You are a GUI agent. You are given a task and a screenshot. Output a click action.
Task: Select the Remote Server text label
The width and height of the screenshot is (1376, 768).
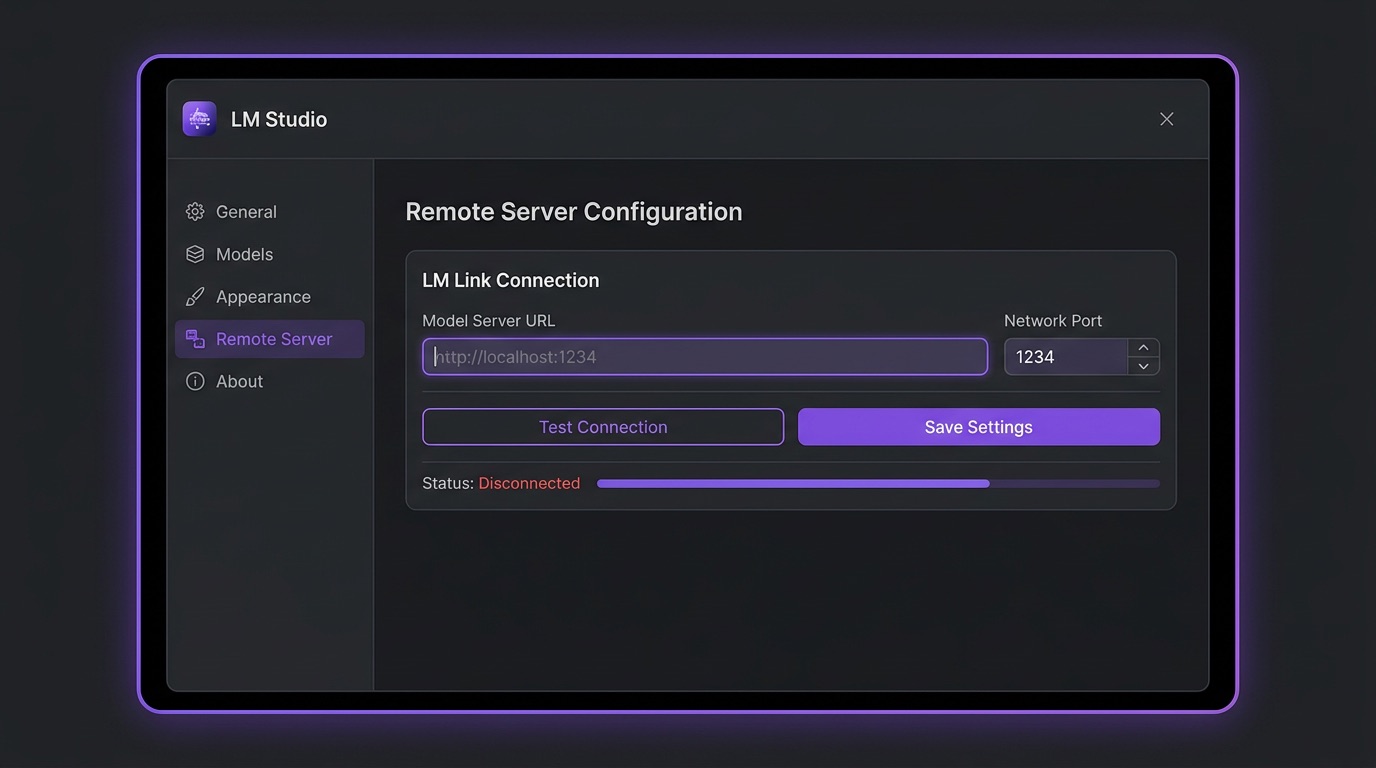(274, 339)
